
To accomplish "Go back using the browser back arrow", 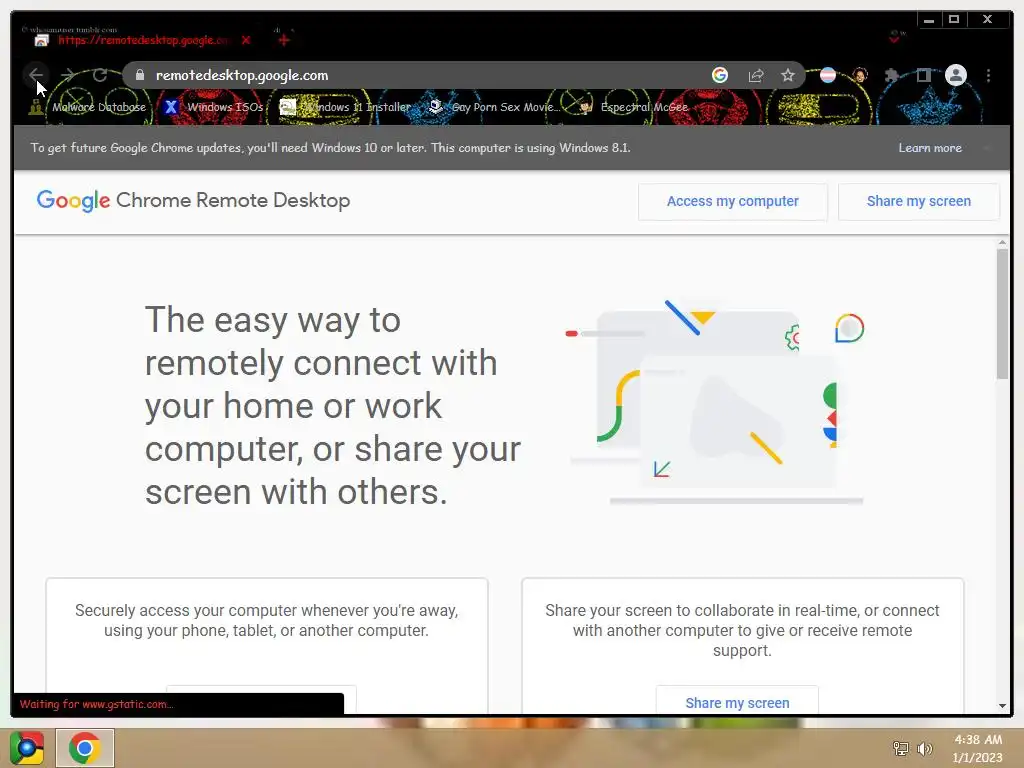I will pos(35,76).
